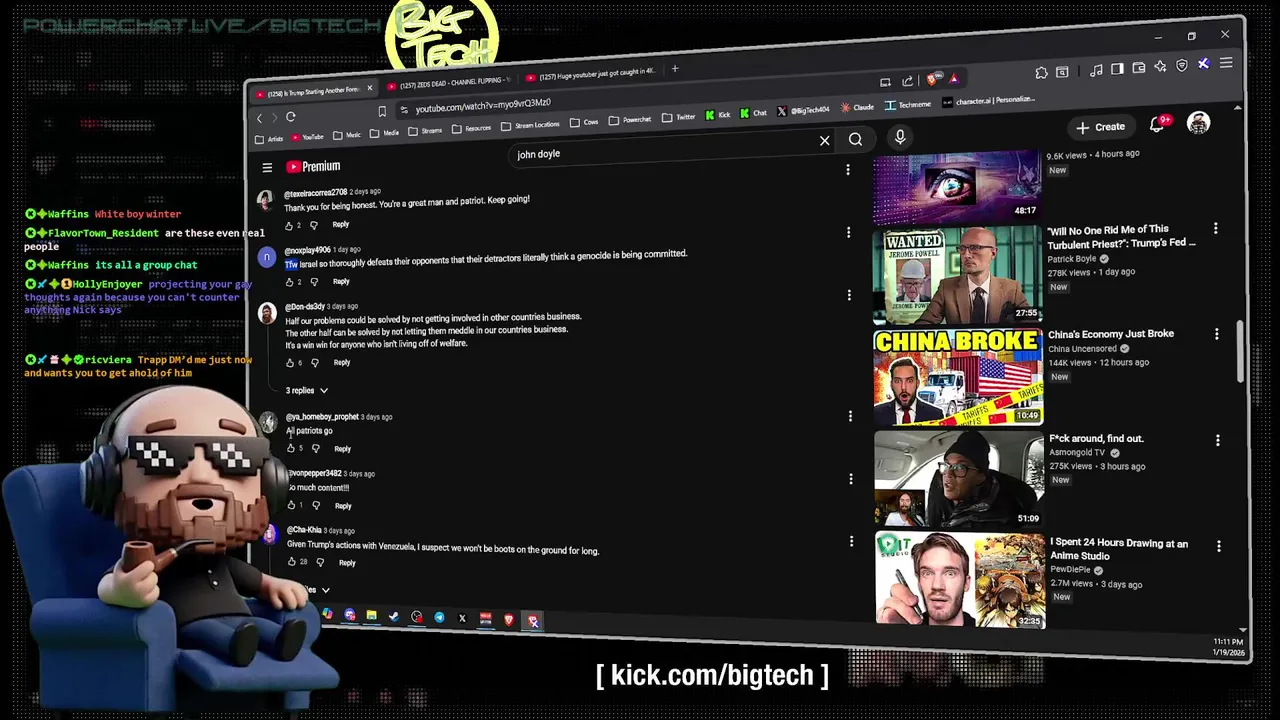Open the Claude bookmark
The image size is (1280, 720).
(858, 107)
